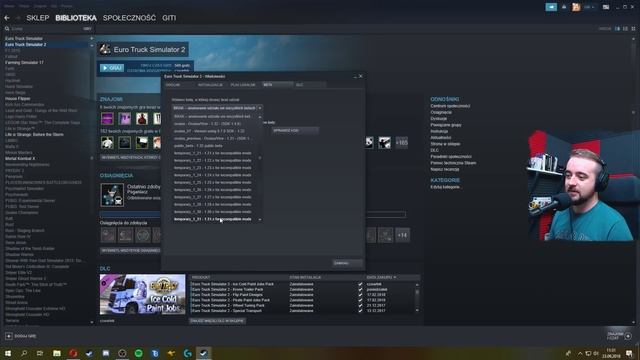This screenshot has width=640, height=360.
Task: Sort DLC by Data zakupu column
Action: [x=381, y=278]
